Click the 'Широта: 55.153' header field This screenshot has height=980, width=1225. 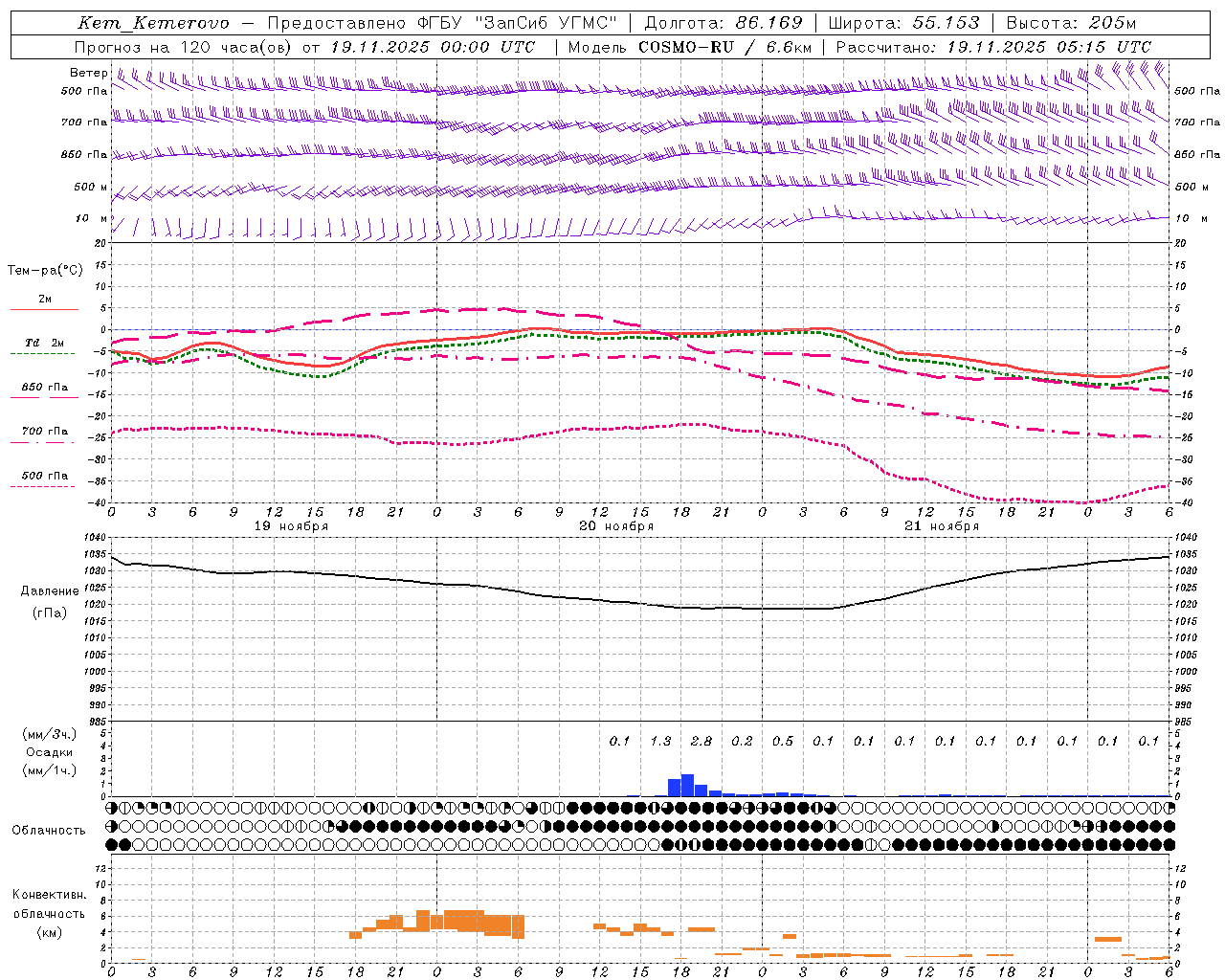click(903, 23)
